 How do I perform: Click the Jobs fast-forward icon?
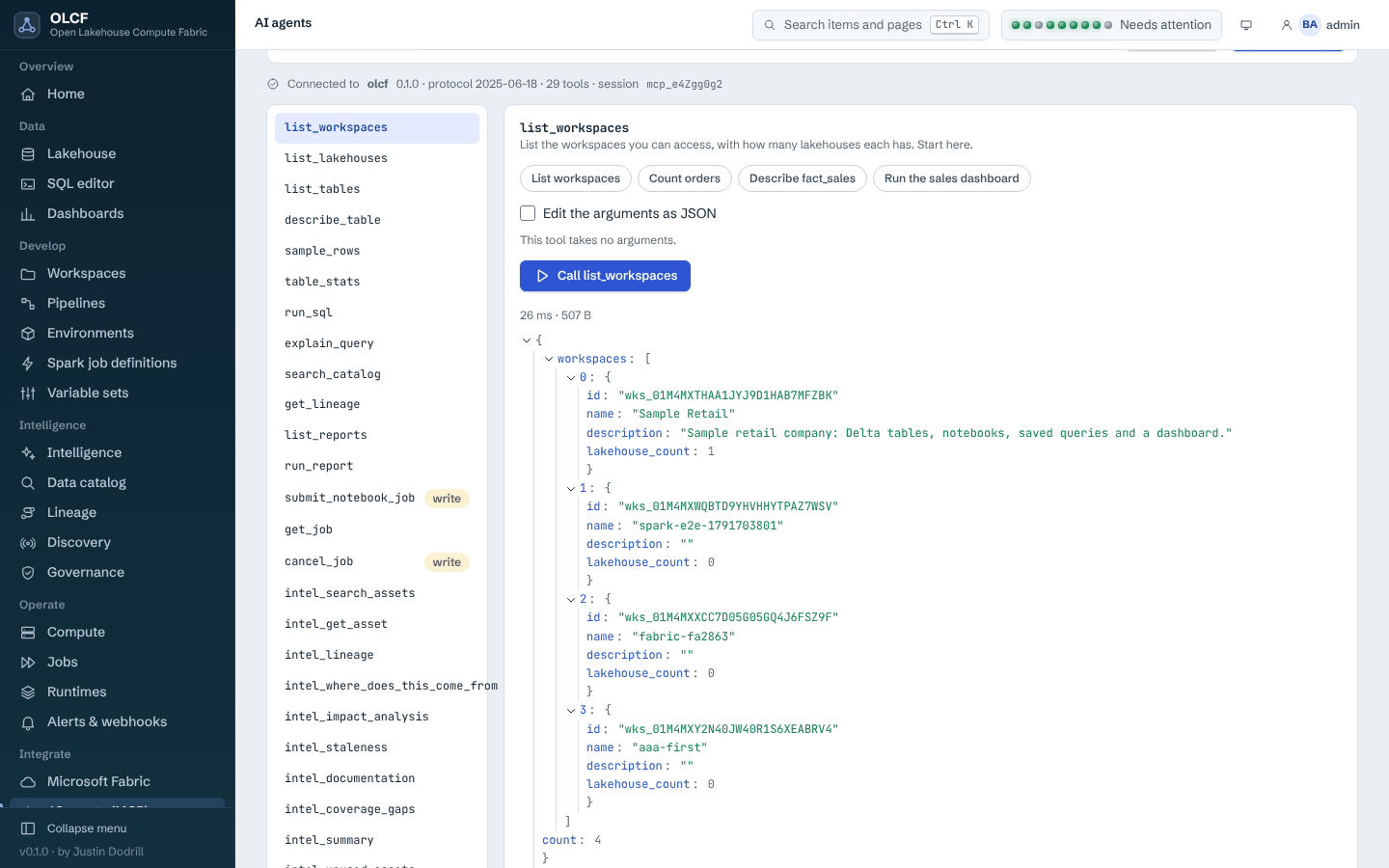pos(28,663)
